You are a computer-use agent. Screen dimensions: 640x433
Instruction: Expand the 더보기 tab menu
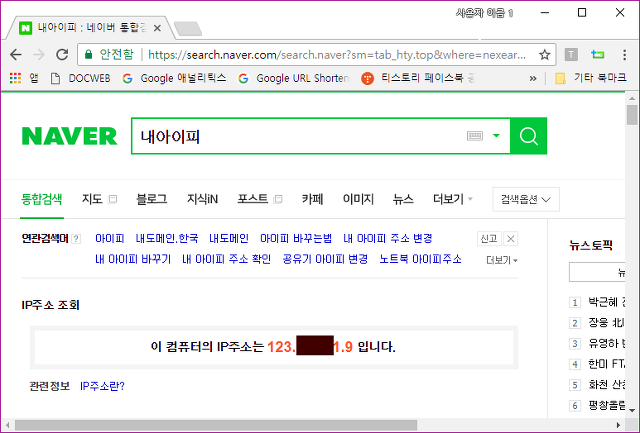click(453, 199)
